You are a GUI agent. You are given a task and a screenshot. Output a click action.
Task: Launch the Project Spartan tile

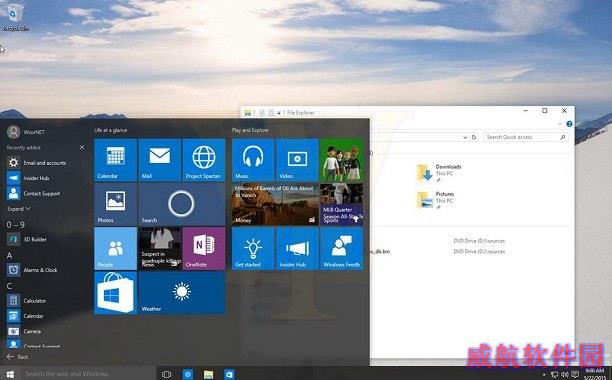point(204,160)
